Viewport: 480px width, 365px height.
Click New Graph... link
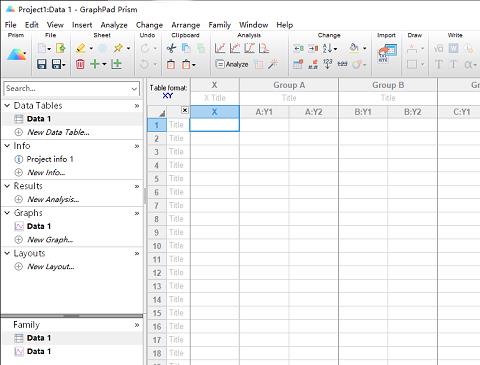[50, 240]
